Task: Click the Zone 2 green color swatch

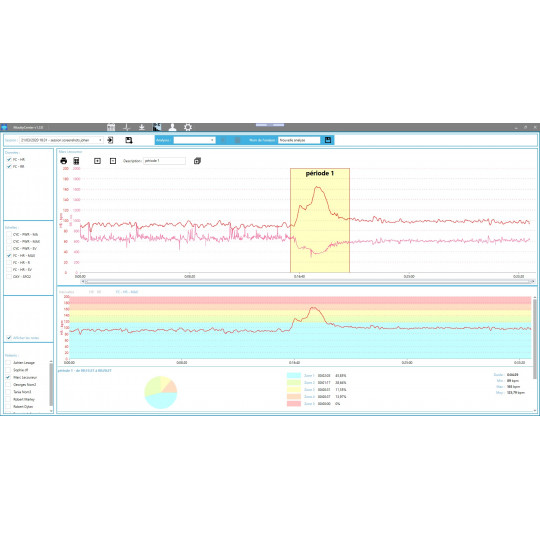Action: coord(294,383)
